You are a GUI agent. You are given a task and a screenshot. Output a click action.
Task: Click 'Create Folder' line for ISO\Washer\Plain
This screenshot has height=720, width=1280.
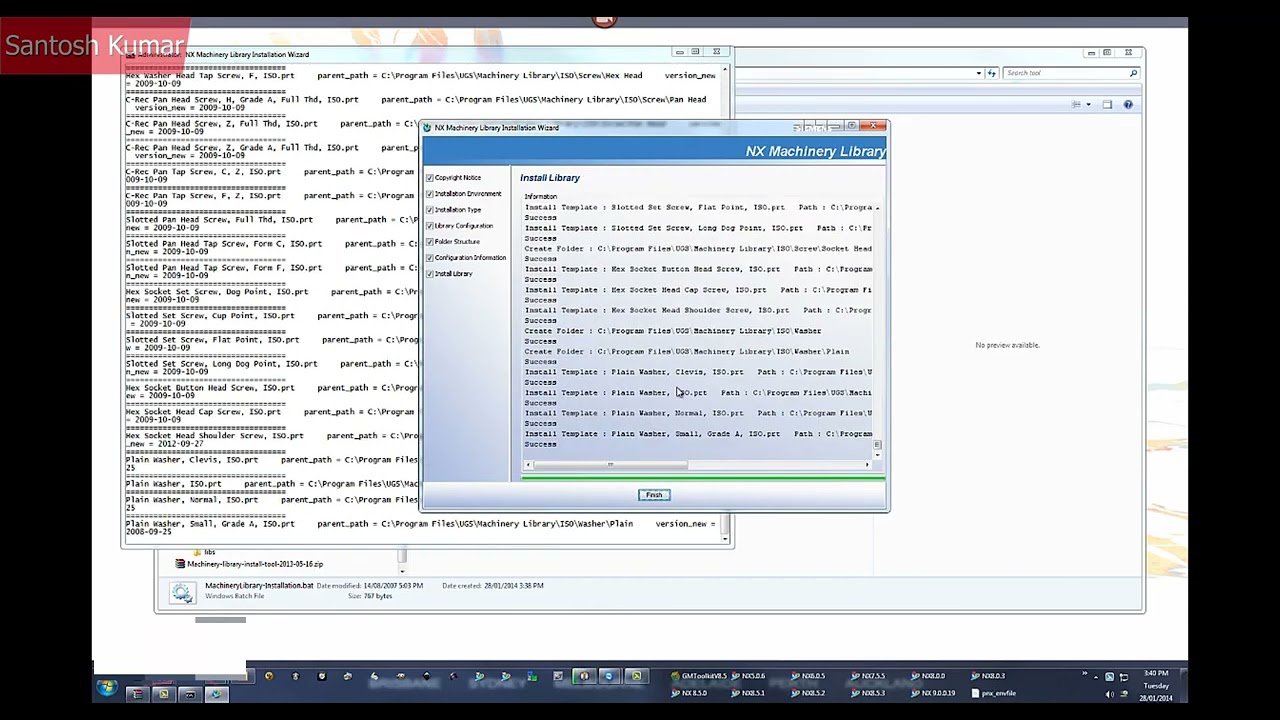coord(687,352)
